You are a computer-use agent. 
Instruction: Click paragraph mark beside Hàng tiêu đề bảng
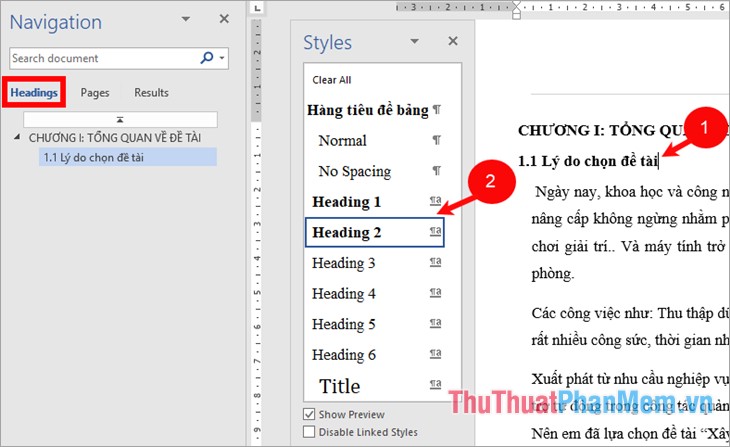[x=437, y=109]
